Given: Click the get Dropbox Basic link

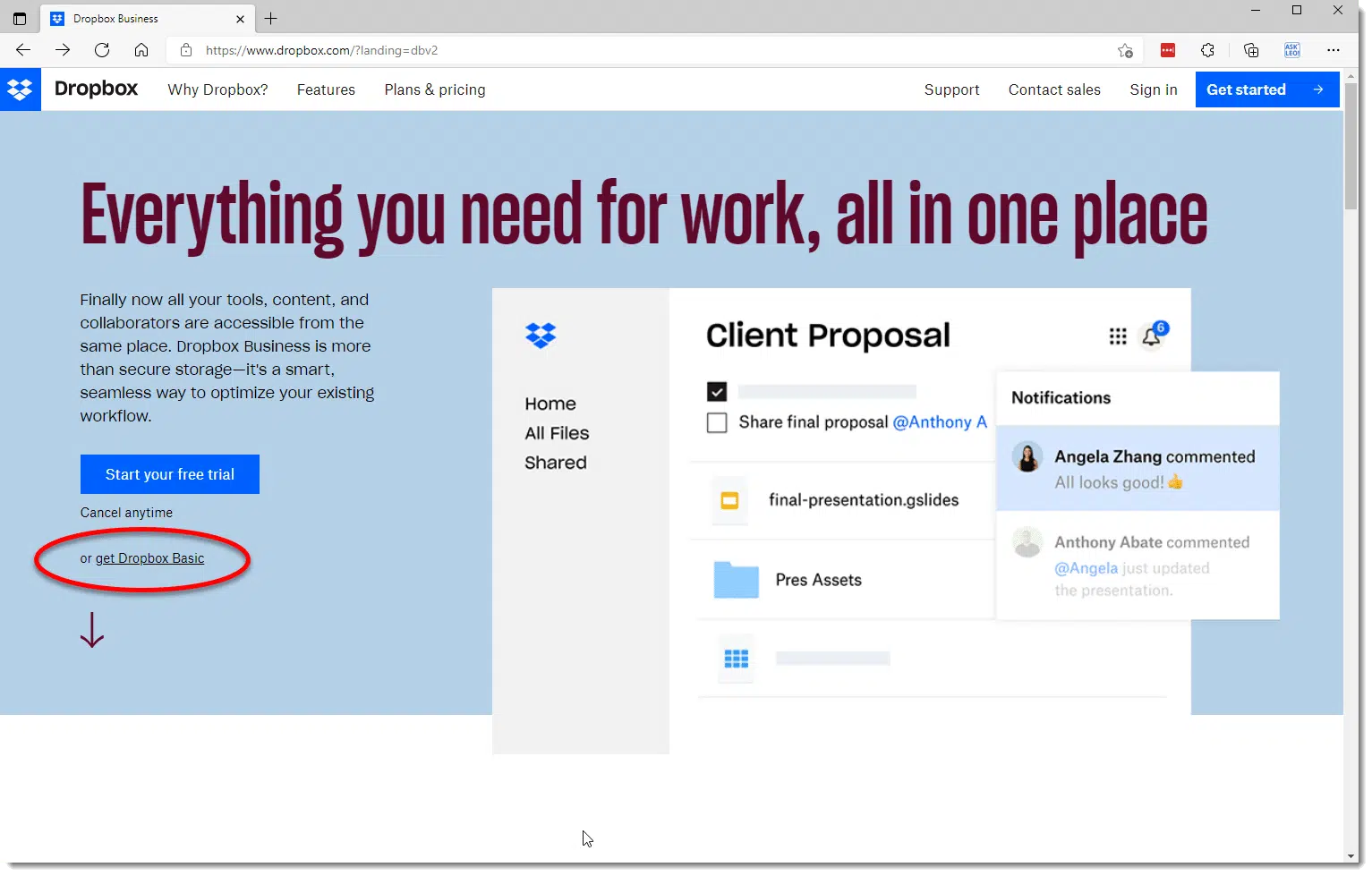Looking at the screenshot, I should pyautogui.click(x=149, y=558).
